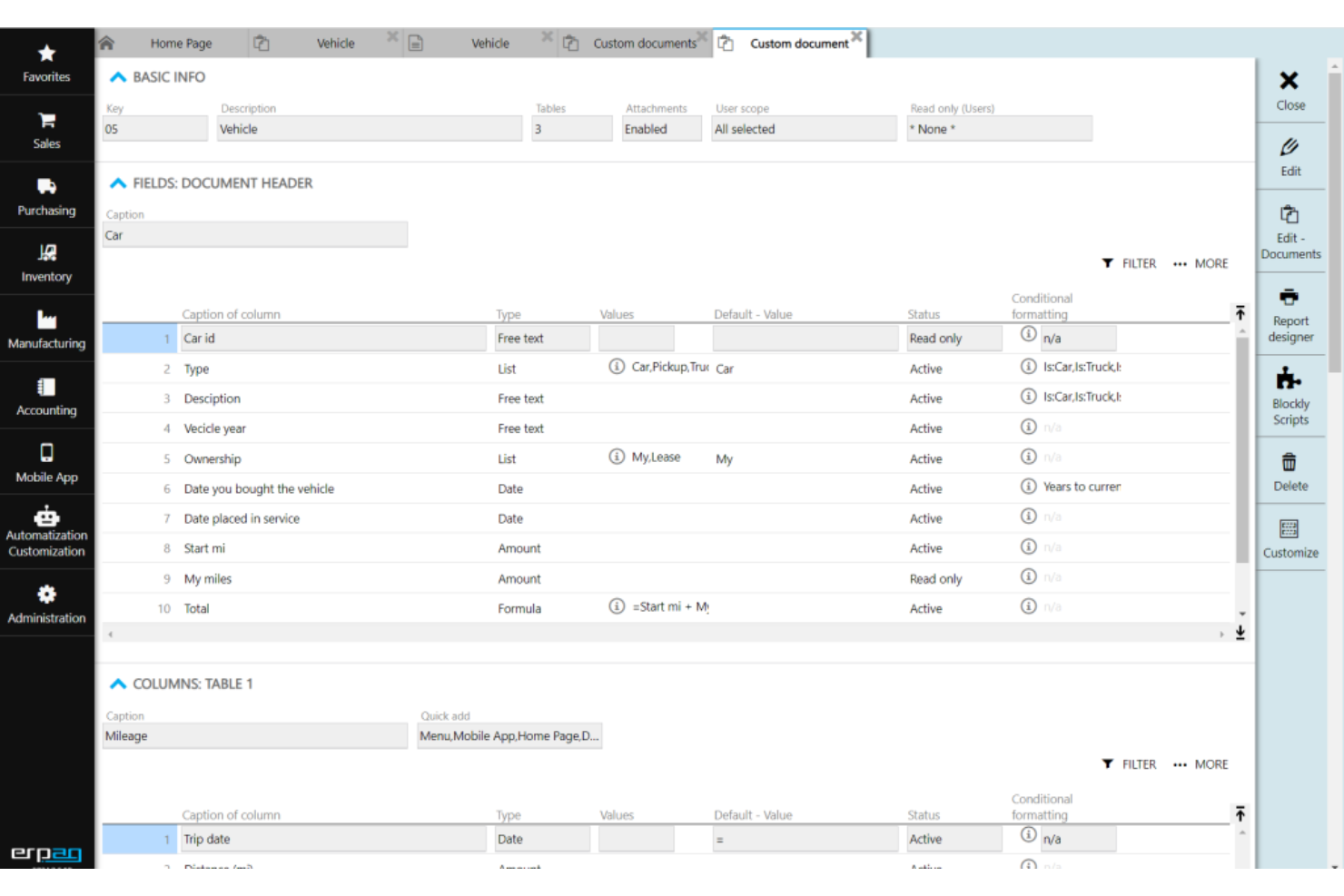The width and height of the screenshot is (1344, 896).
Task: Select the Total formula row
Action: click(x=666, y=608)
